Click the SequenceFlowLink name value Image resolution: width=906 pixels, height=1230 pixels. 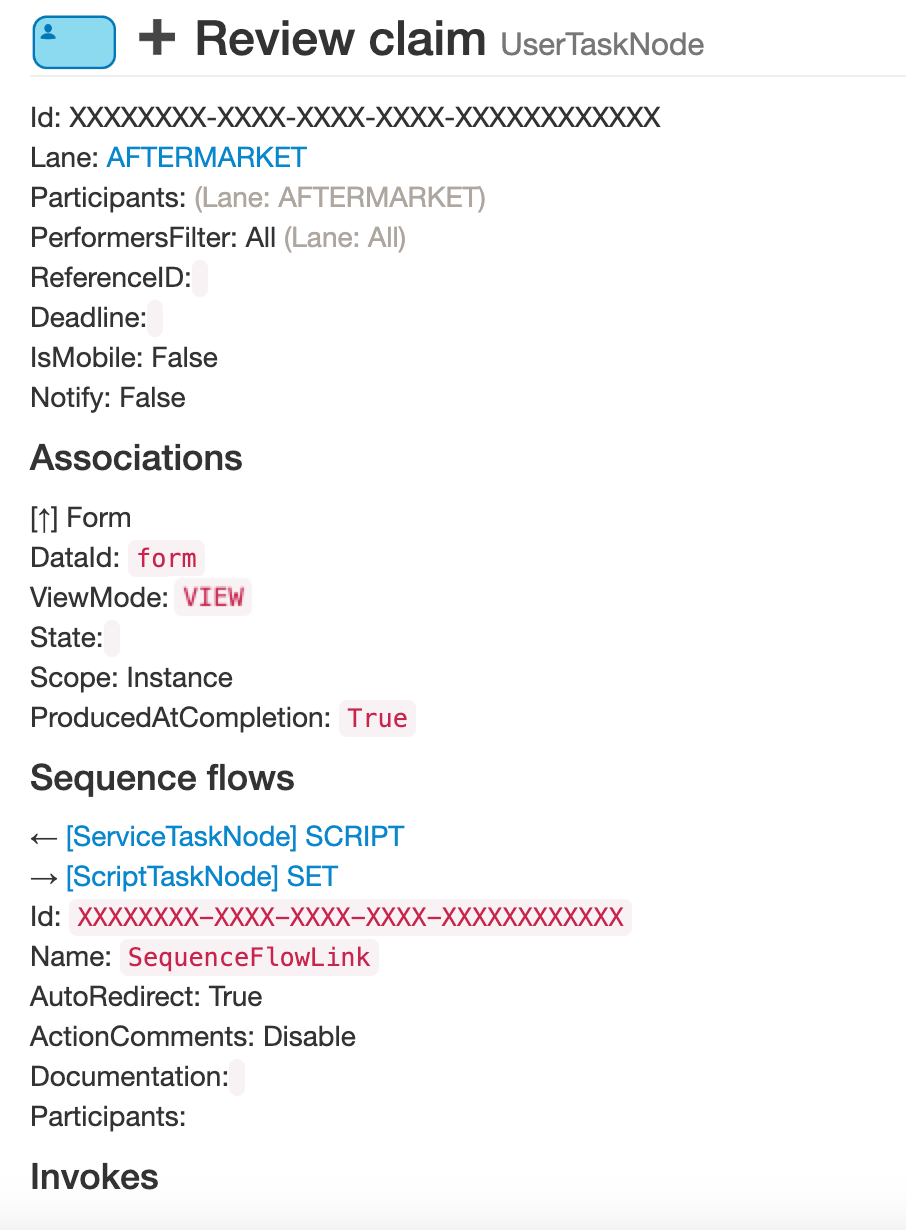pyautogui.click(x=249, y=957)
